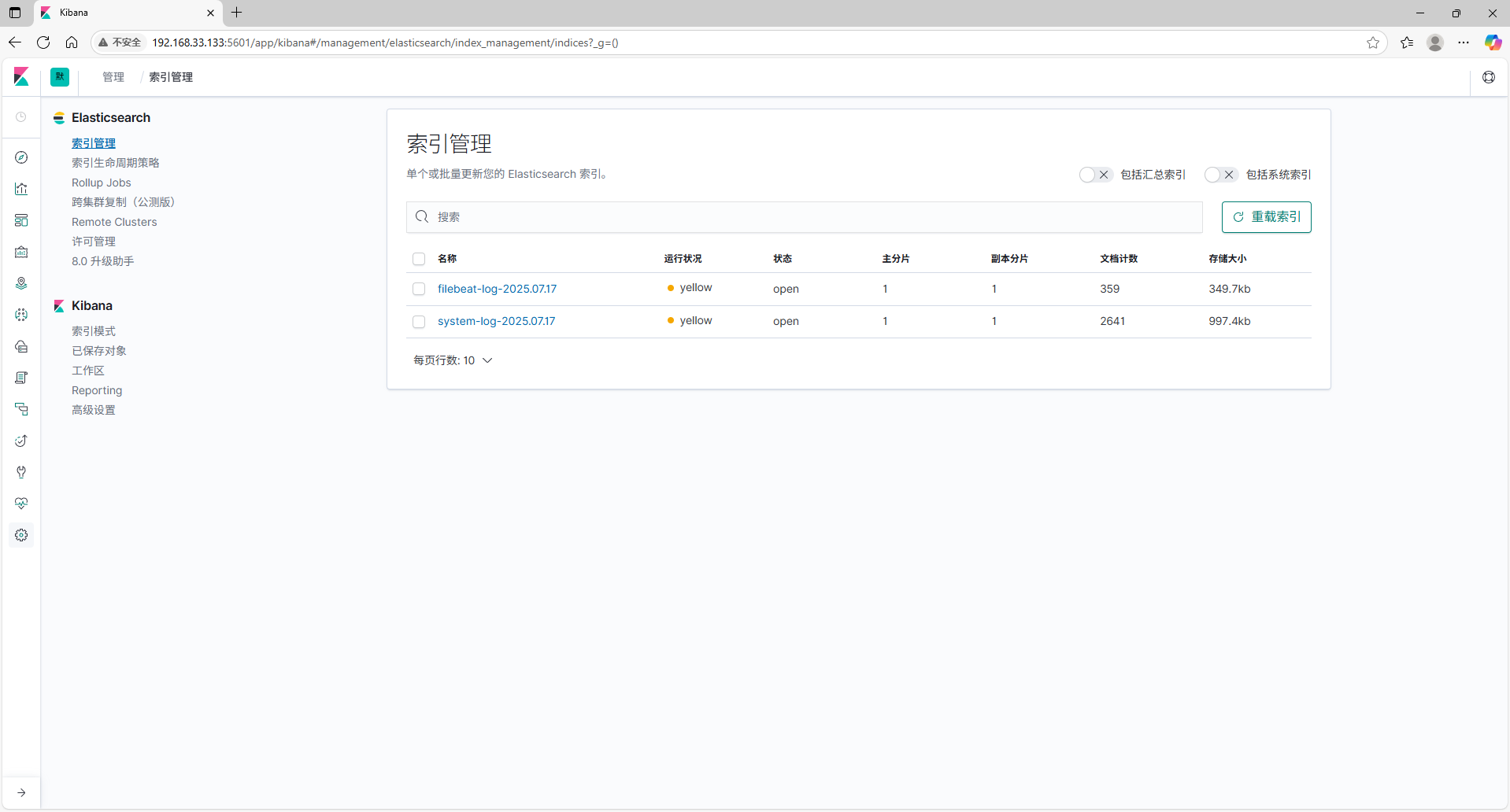
Task: Sort the table by the 名称 column header
Action: pyautogui.click(x=447, y=259)
